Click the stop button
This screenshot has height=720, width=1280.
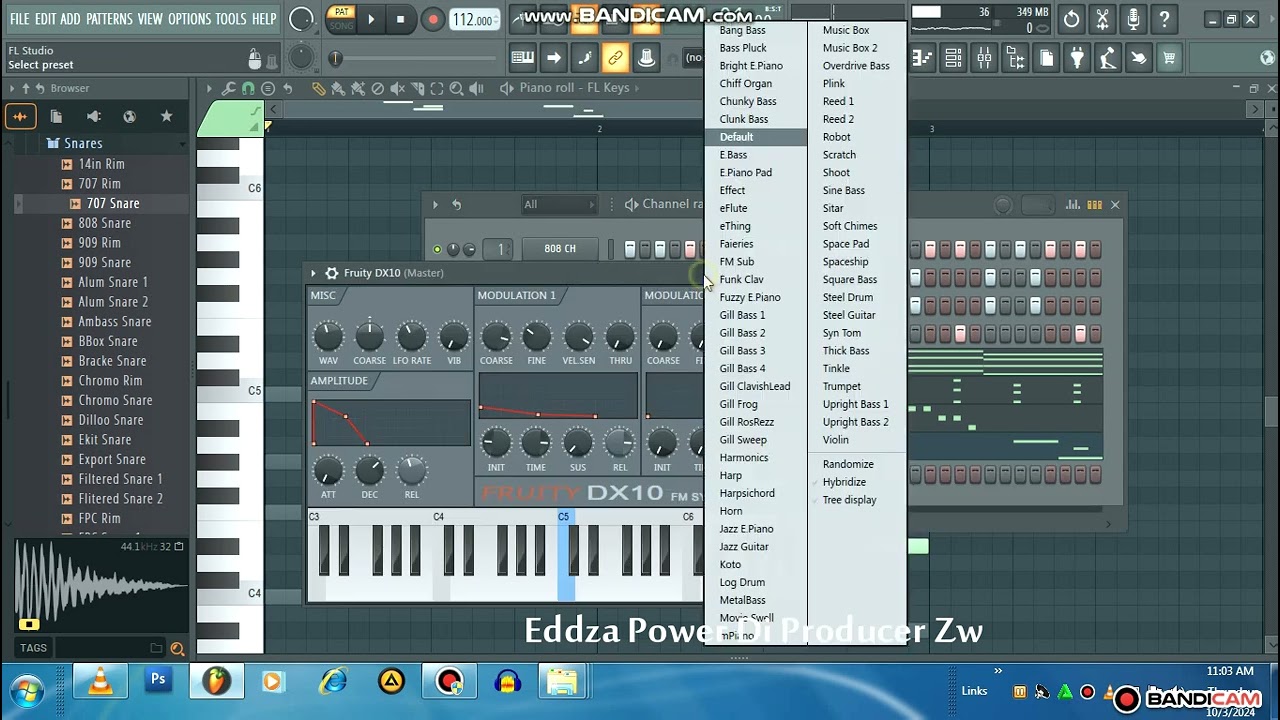pos(400,19)
